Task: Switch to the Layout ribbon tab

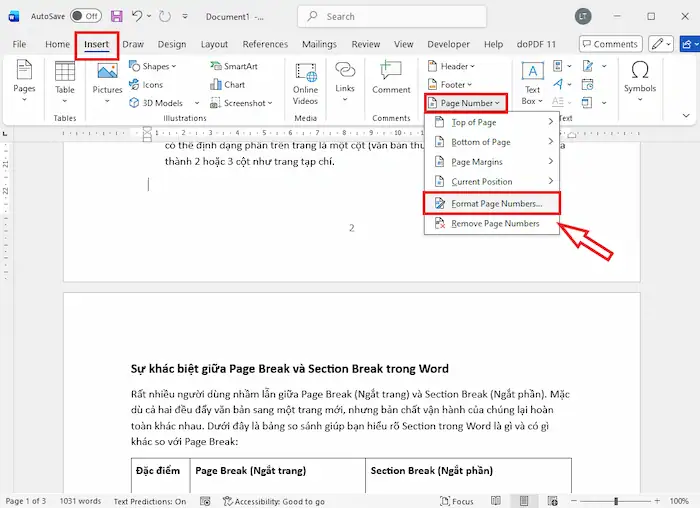Action: pyautogui.click(x=214, y=44)
